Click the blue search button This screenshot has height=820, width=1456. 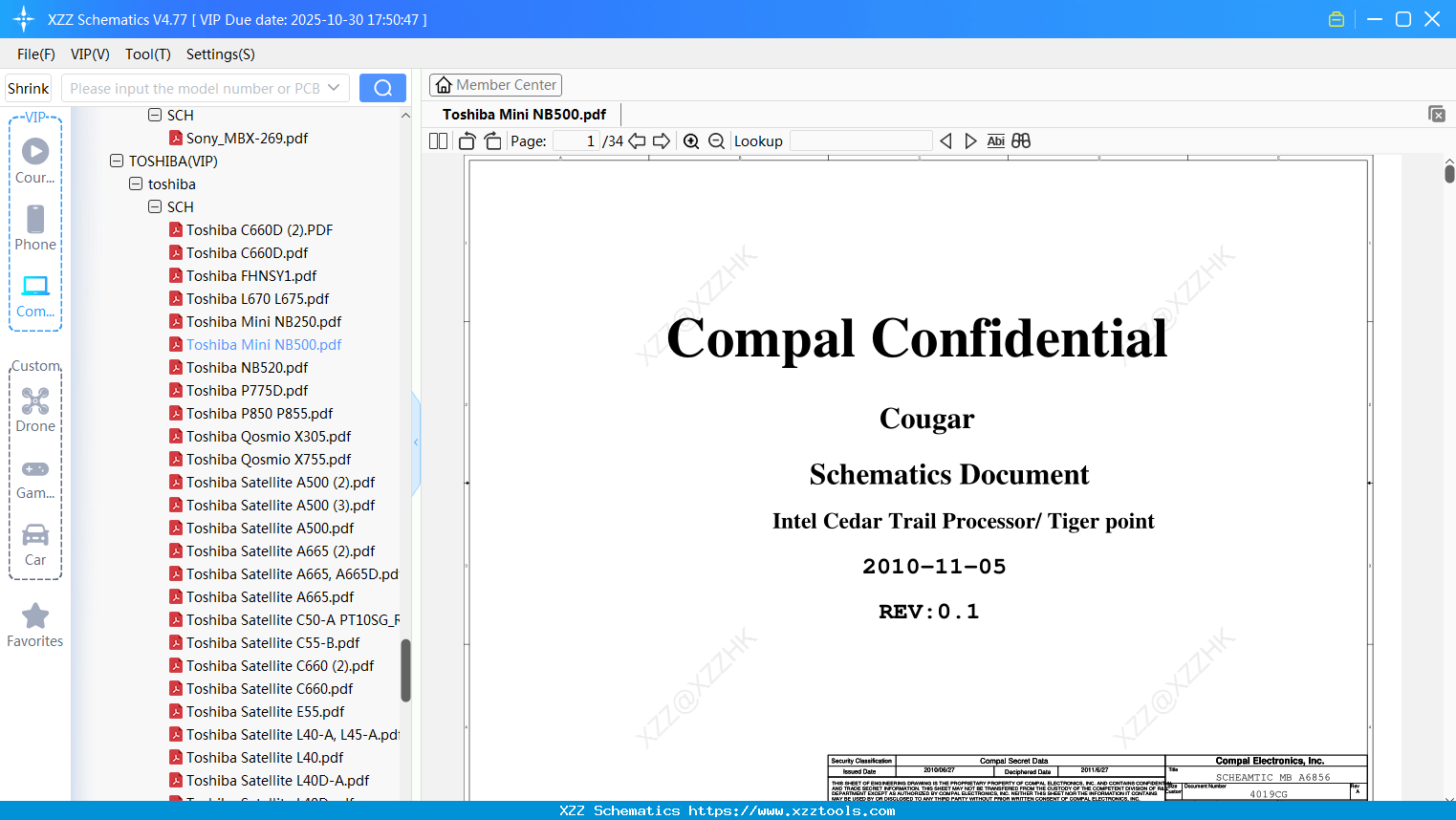coord(382,88)
